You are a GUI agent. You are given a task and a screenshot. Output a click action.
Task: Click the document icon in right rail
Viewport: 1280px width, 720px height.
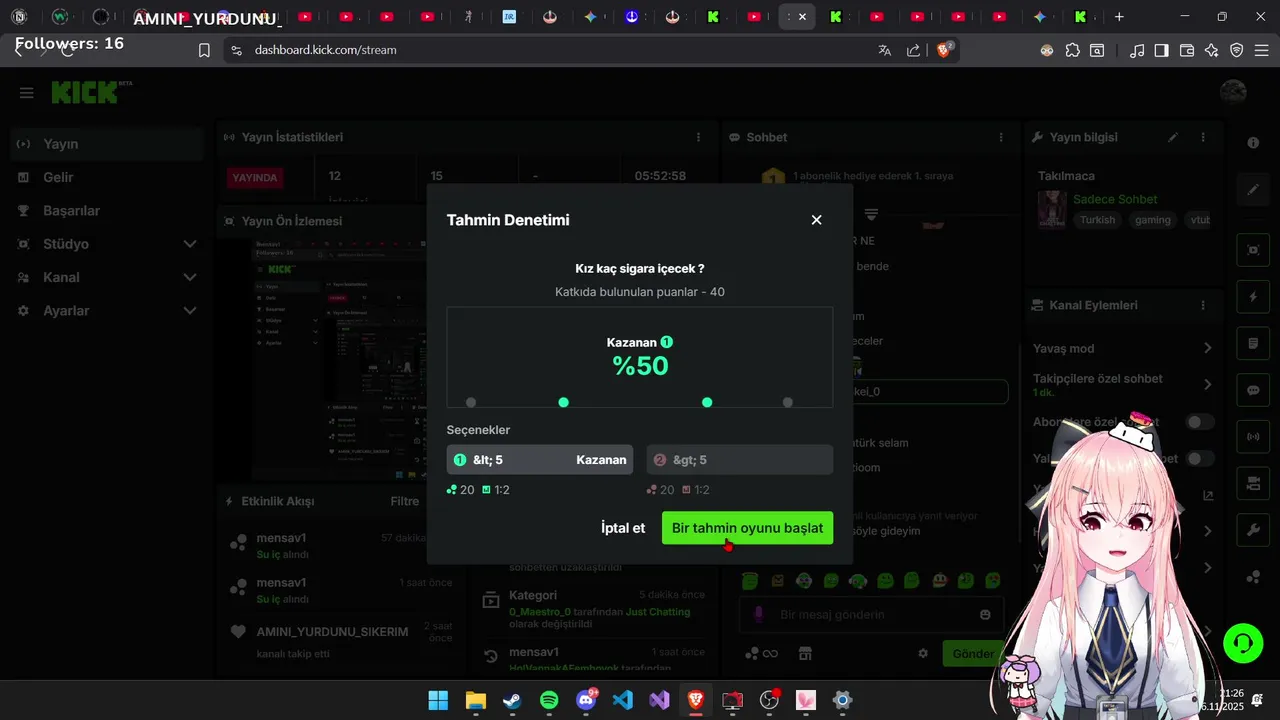(x=1253, y=344)
